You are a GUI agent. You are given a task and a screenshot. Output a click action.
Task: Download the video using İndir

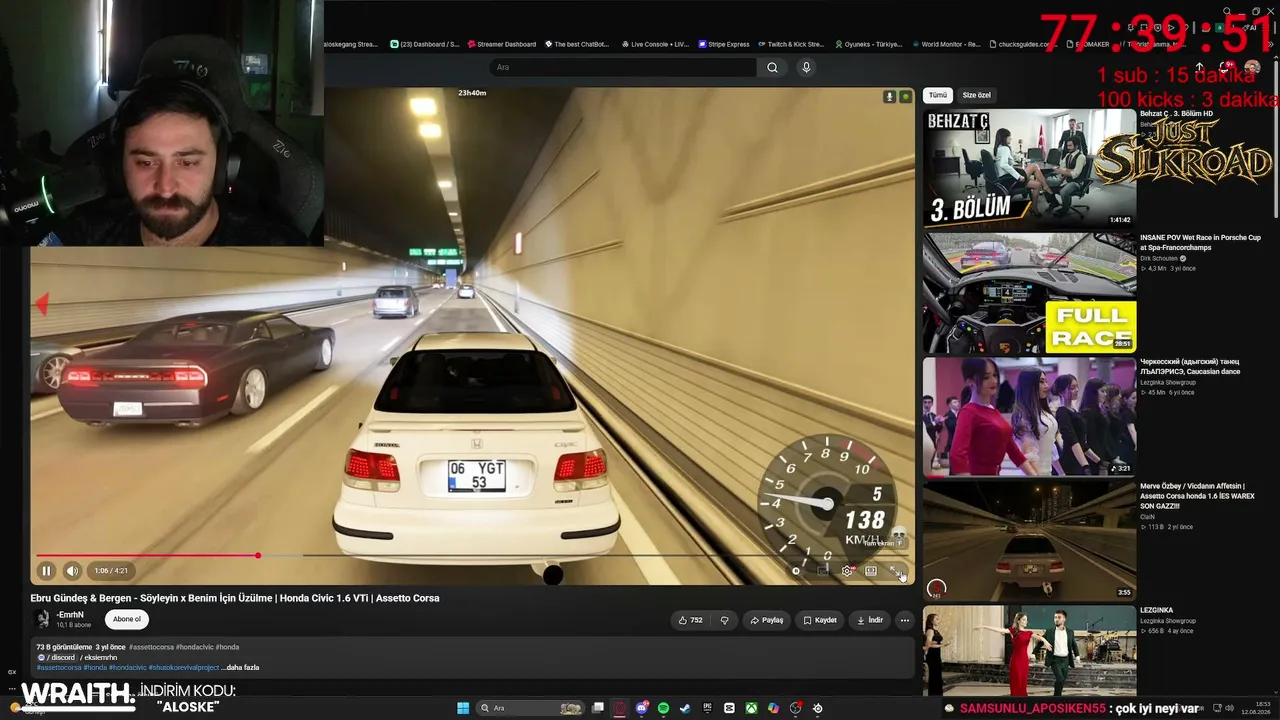[870, 620]
